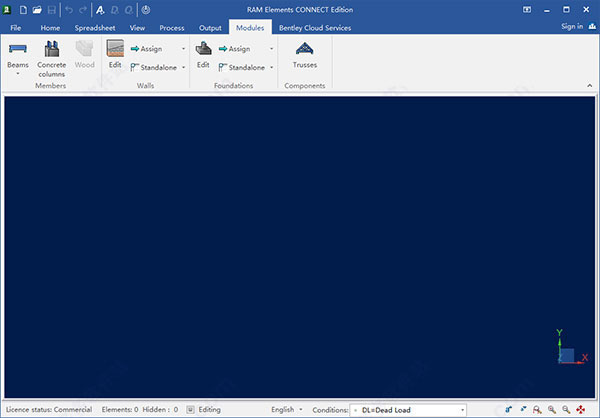Click the zoom window magnifier icon
Viewport: 600px width, 418px height.
[537, 410]
